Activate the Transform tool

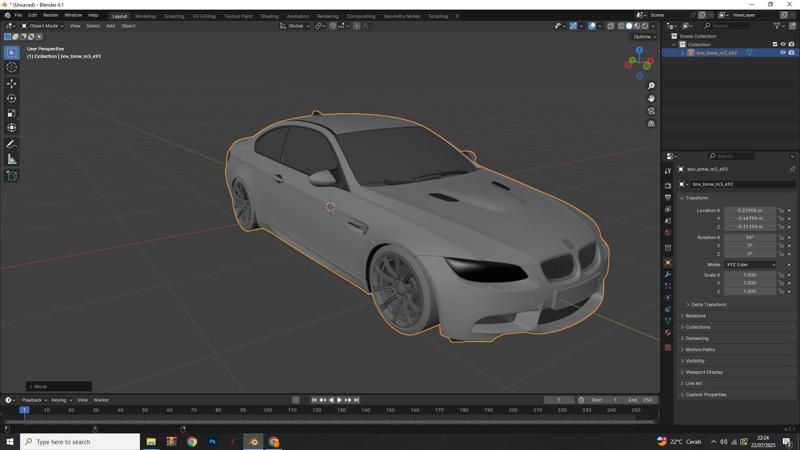coord(11,128)
